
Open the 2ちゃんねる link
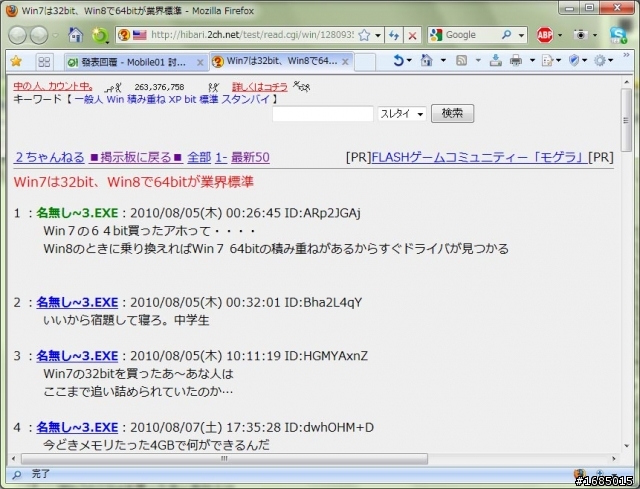tap(49, 157)
